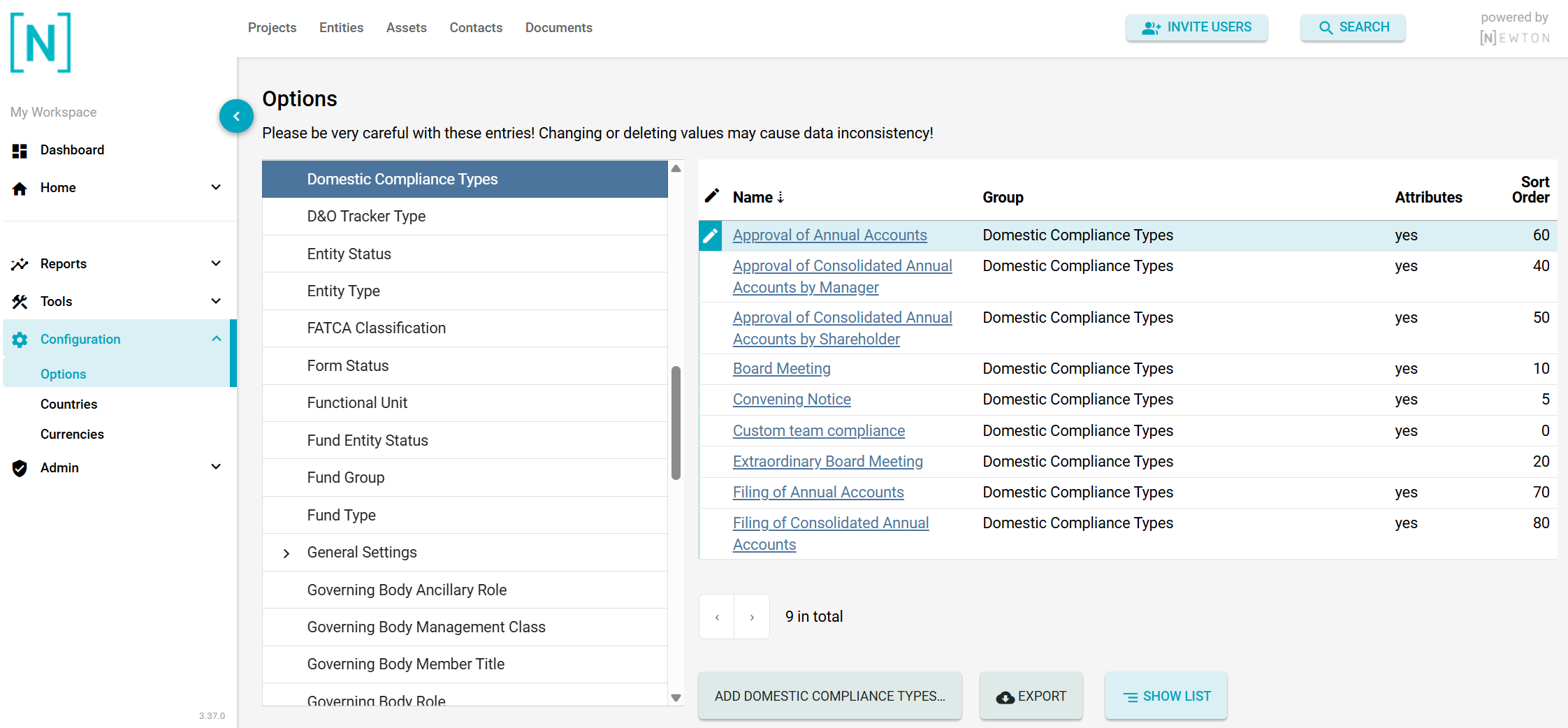Open the Entities menu
This screenshot has width=1568, height=728.
coord(341,28)
